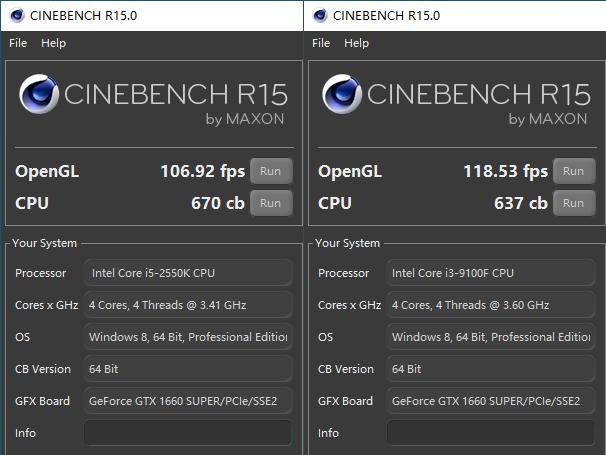Click the 670 cb CPU score

point(218,203)
